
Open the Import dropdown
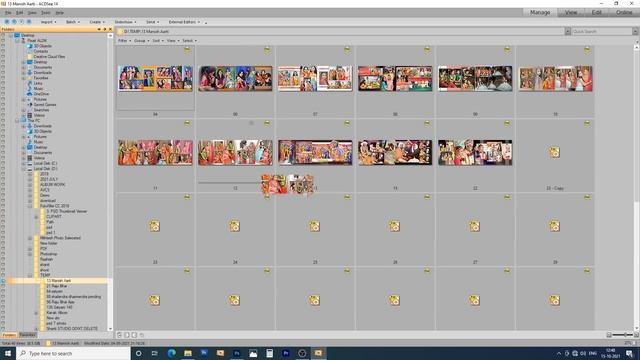48,22
